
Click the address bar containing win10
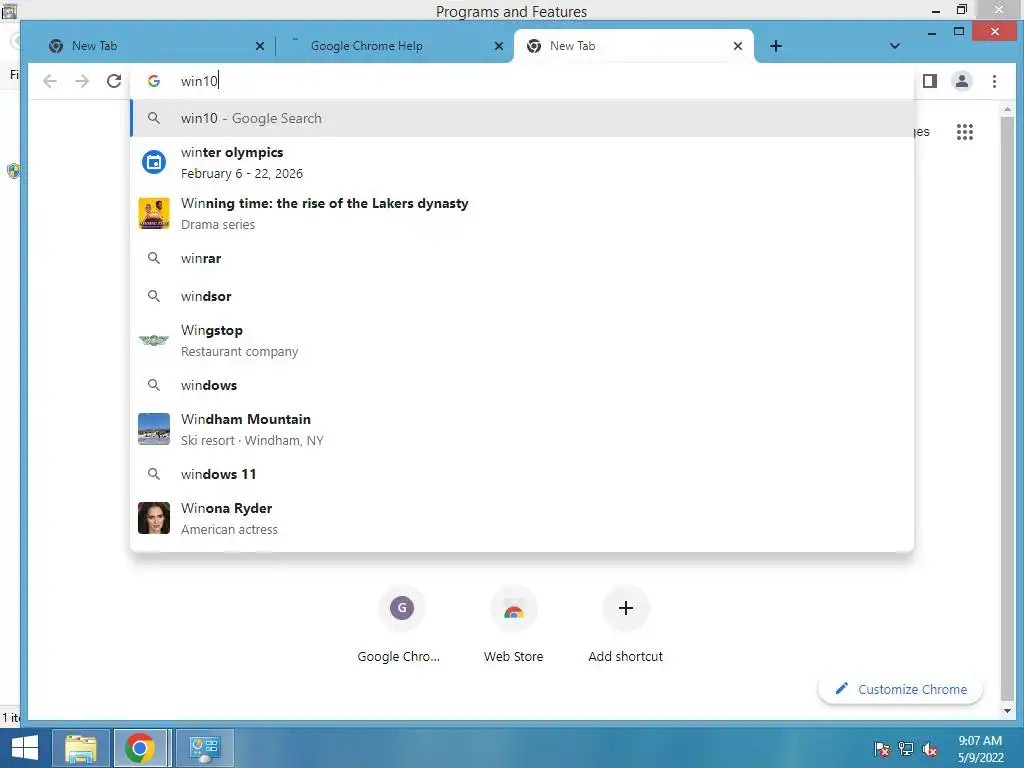[522, 81]
